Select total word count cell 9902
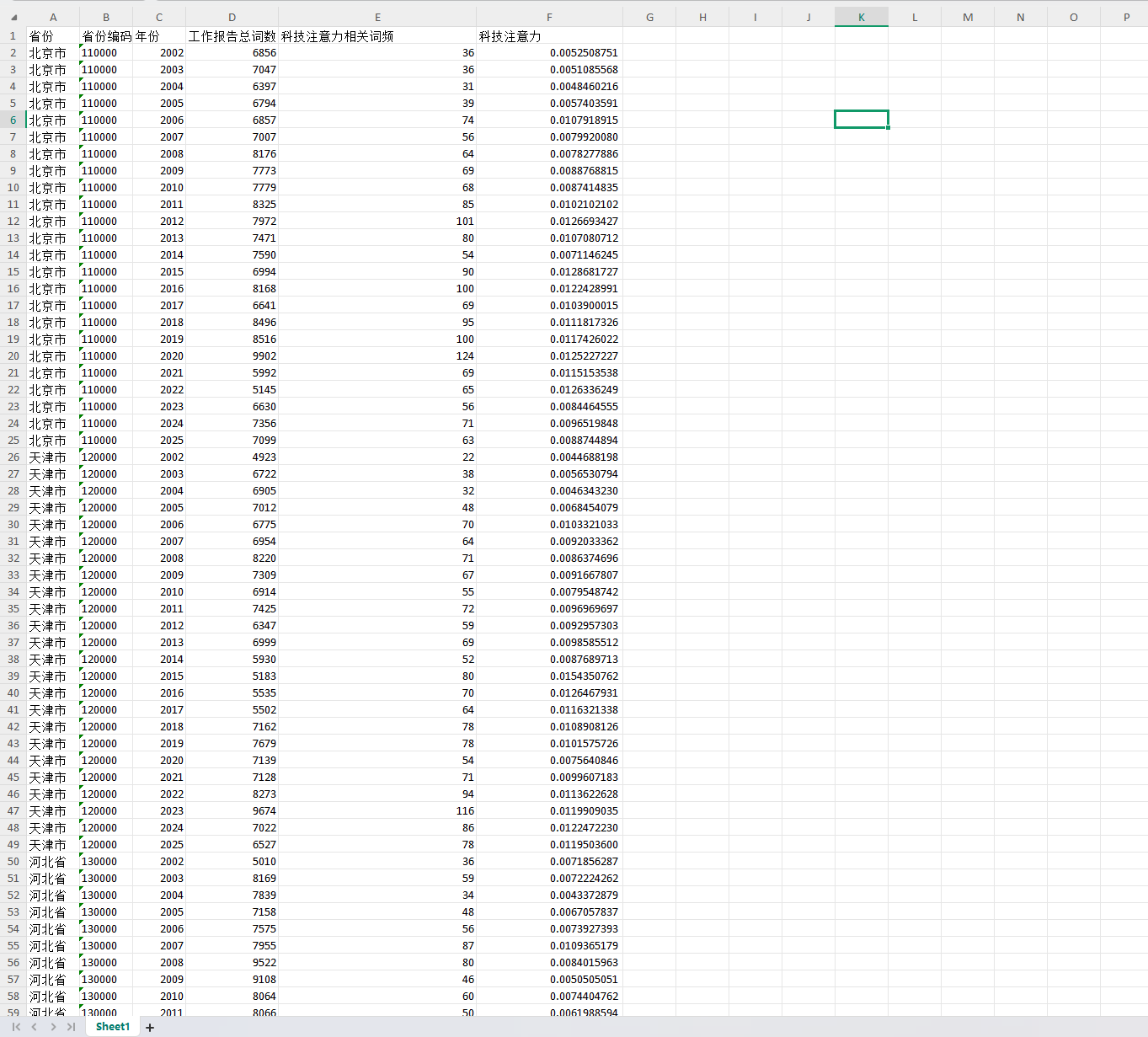This screenshot has height=1037, width=1148. tap(232, 356)
